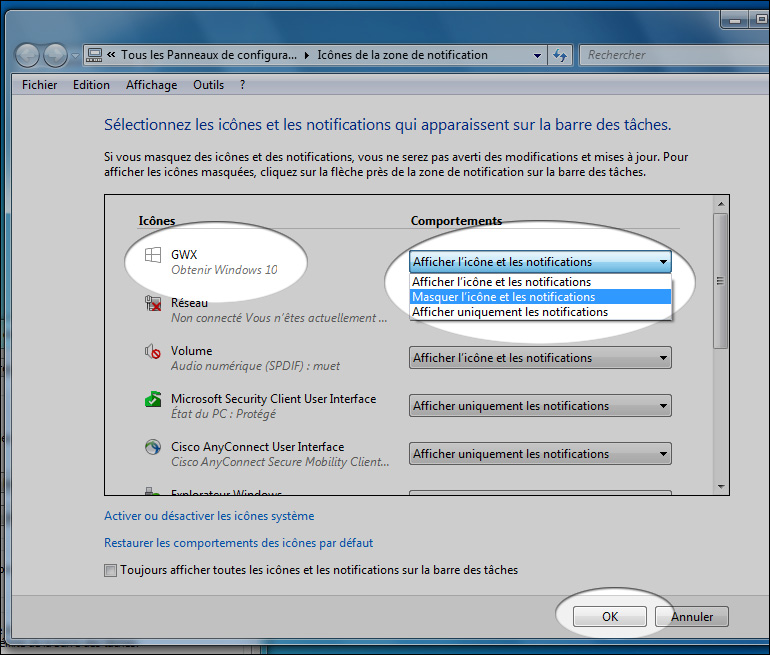Screen dimensions: 770x655
Task: Open Cisco AnyConnect behavior dropdown
Action: point(540,454)
